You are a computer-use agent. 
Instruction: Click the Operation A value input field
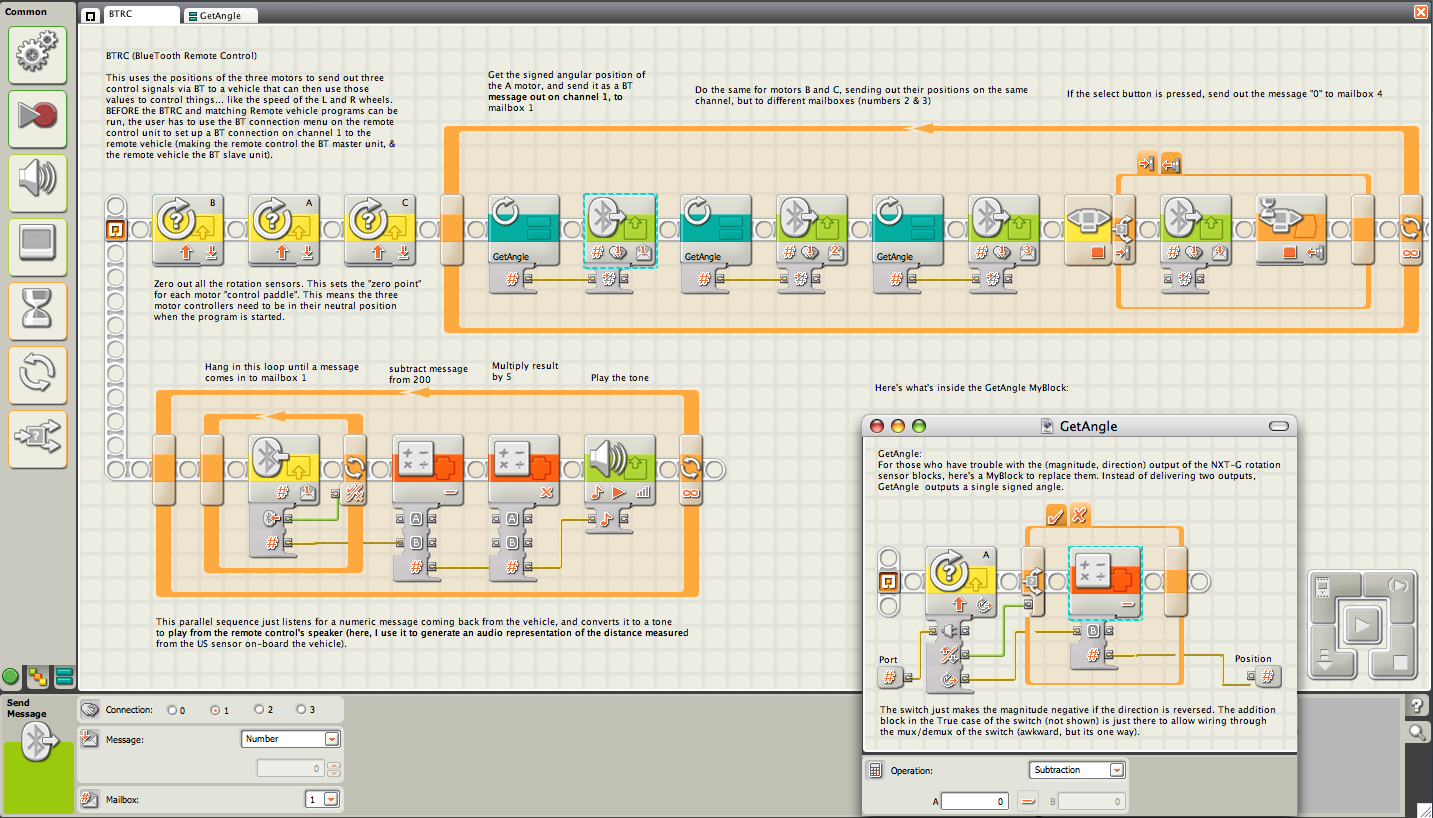975,801
